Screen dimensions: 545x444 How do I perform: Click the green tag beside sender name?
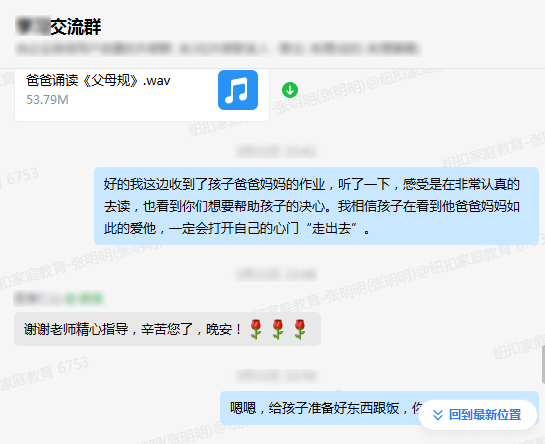(84, 299)
